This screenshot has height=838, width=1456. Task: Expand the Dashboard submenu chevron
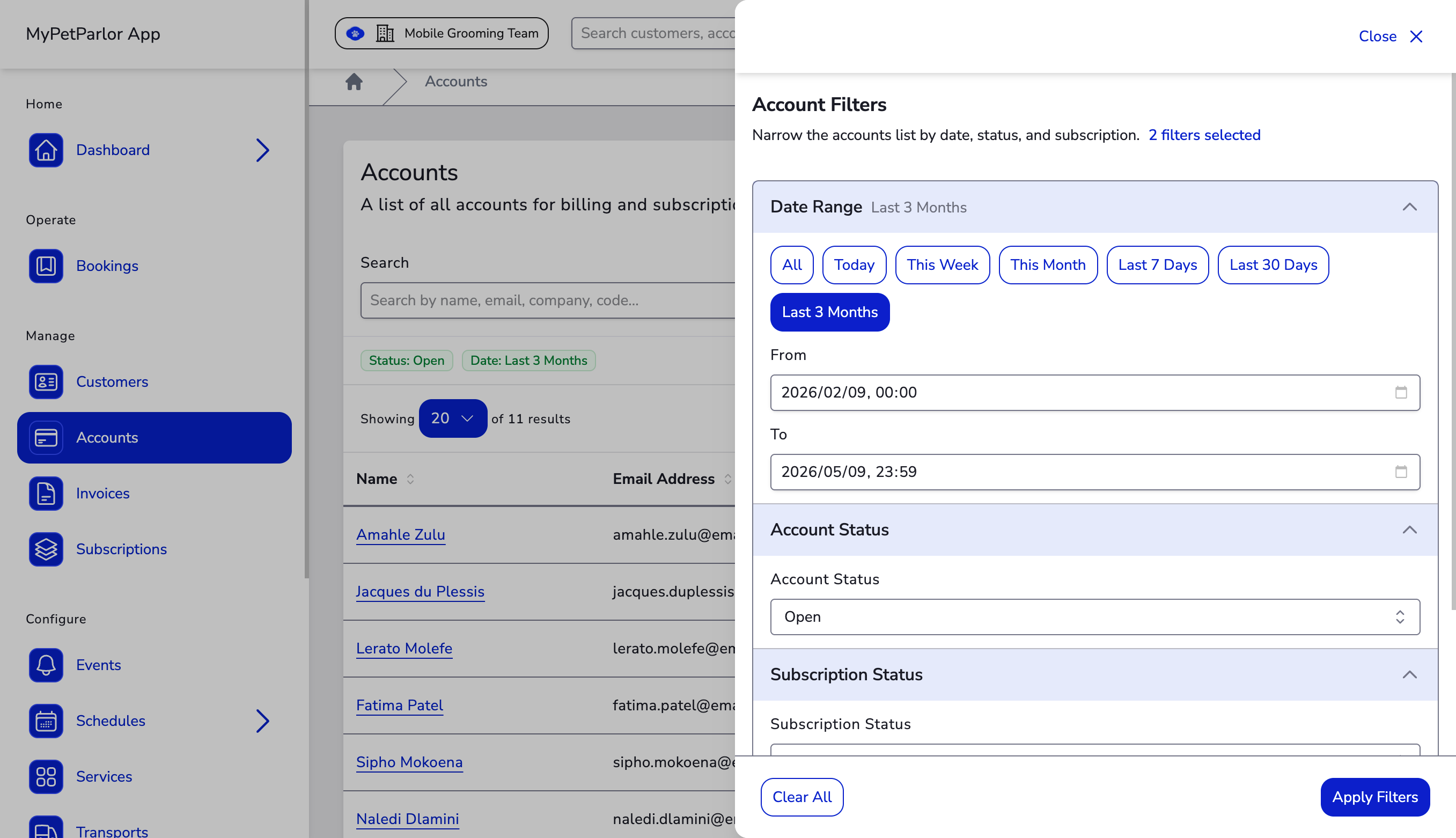(x=262, y=150)
